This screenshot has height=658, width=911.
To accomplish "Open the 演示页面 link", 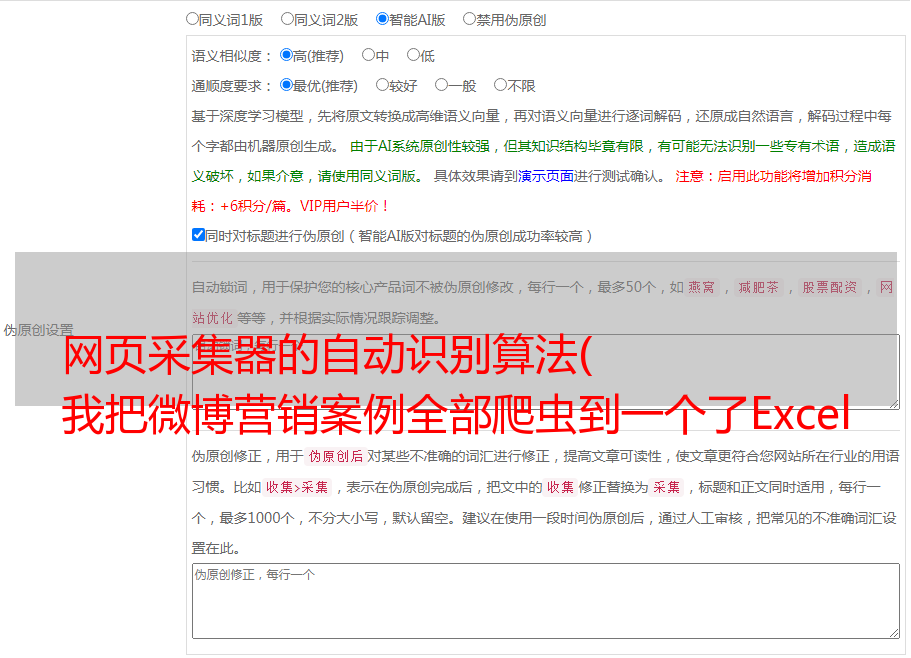I will [x=545, y=176].
